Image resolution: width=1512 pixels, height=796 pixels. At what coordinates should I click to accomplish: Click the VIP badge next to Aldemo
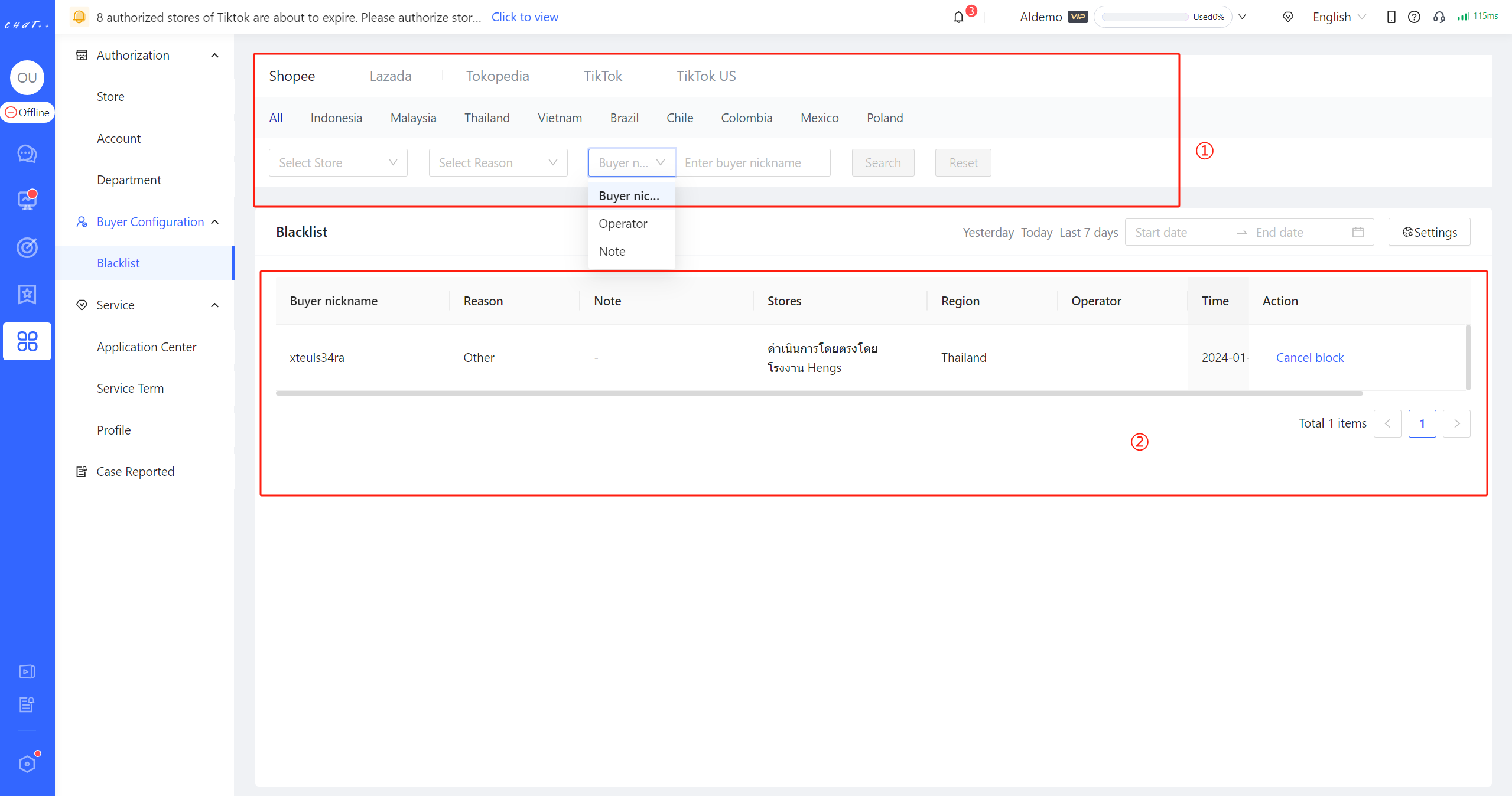pyautogui.click(x=1078, y=17)
